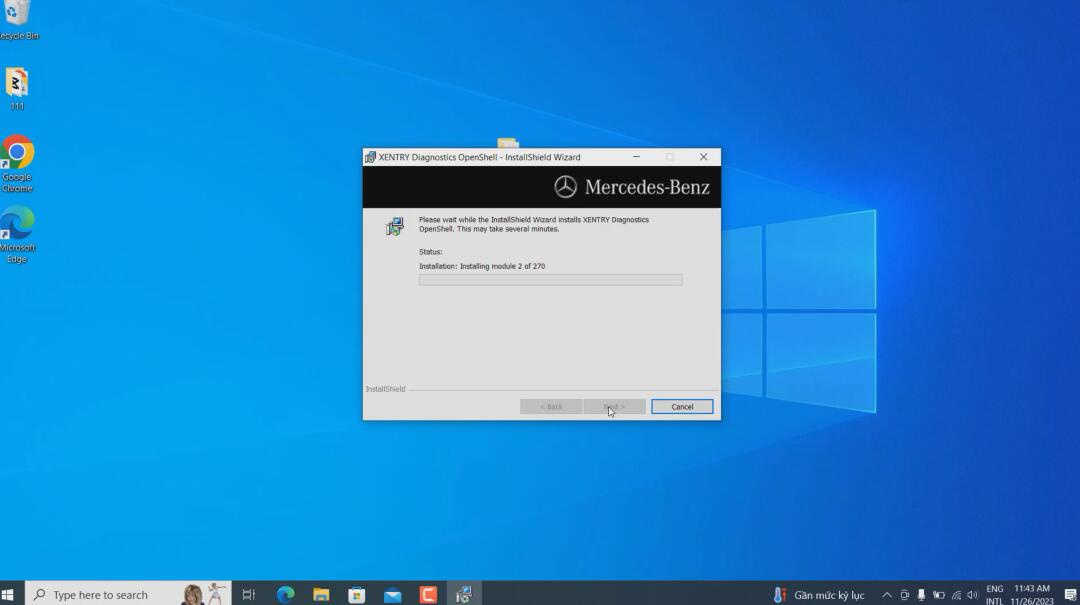Image resolution: width=1080 pixels, height=605 pixels.
Task: Close the InstallShield Wizard window
Action: click(703, 157)
